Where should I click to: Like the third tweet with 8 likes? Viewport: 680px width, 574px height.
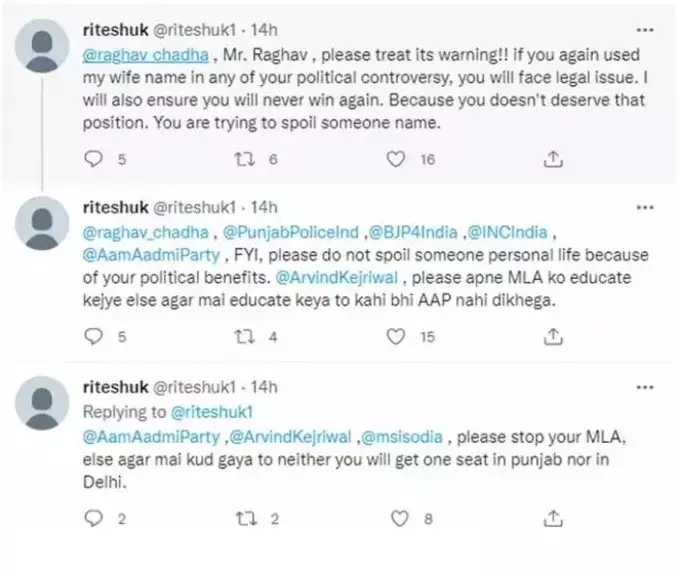point(396,519)
